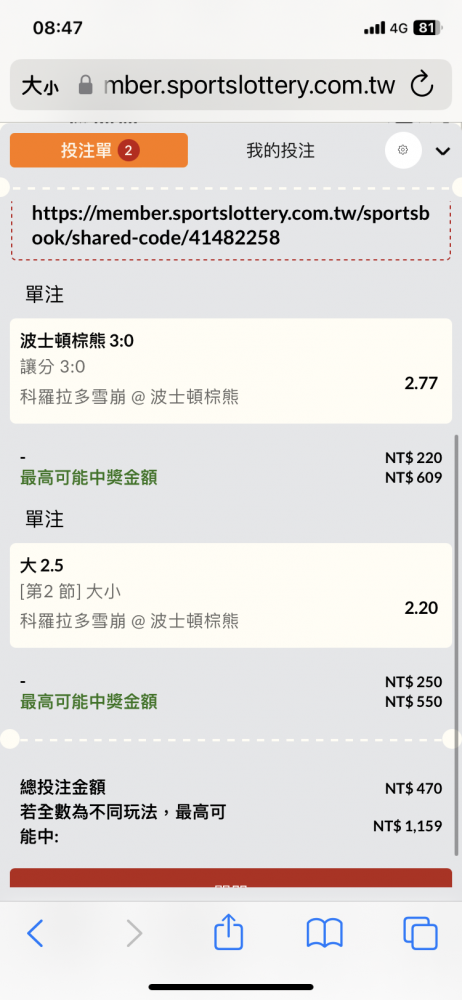The image size is (462, 1000).
Task: Click the bet slip vertical scrollbar
Action: tap(457, 645)
